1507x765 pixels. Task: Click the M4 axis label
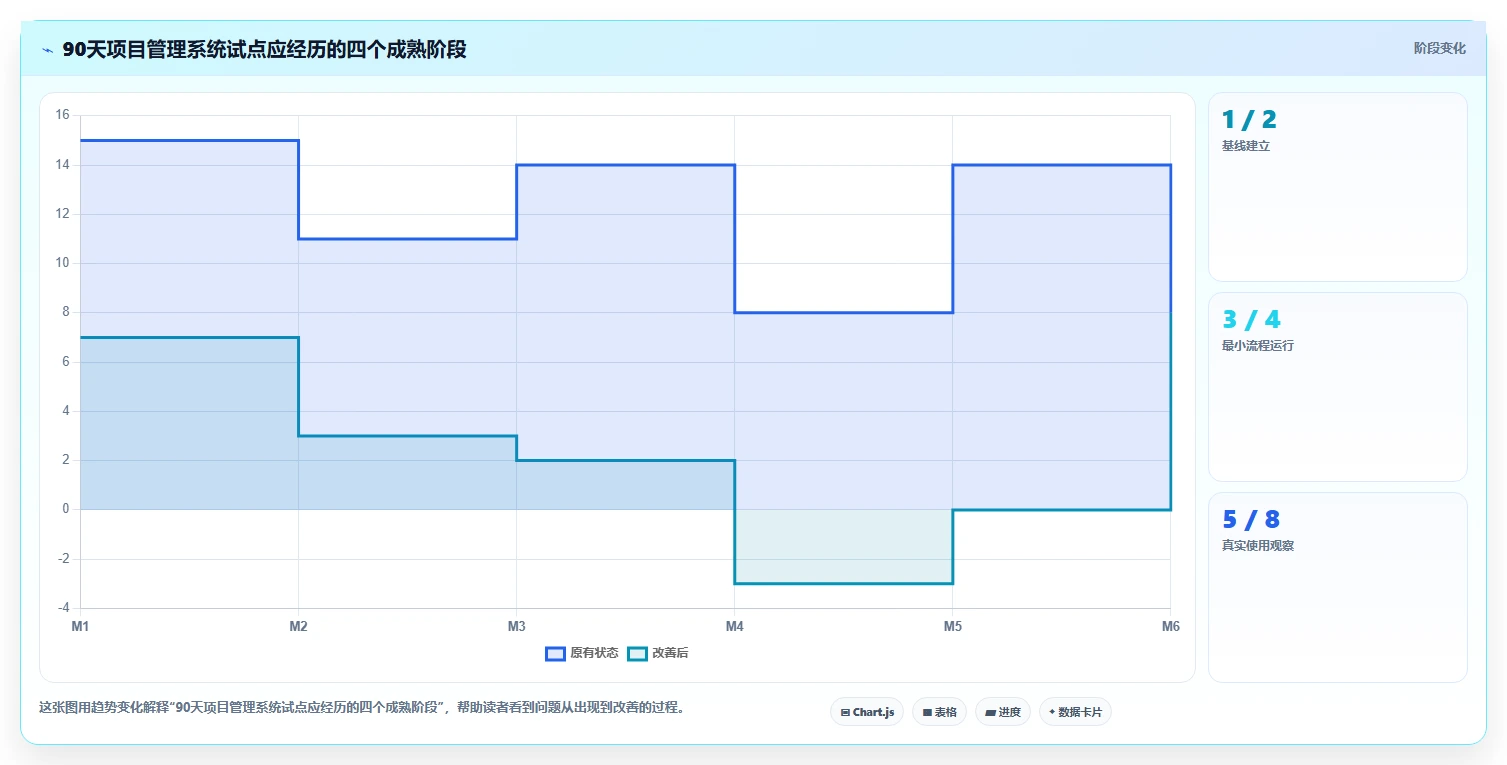[x=734, y=627]
